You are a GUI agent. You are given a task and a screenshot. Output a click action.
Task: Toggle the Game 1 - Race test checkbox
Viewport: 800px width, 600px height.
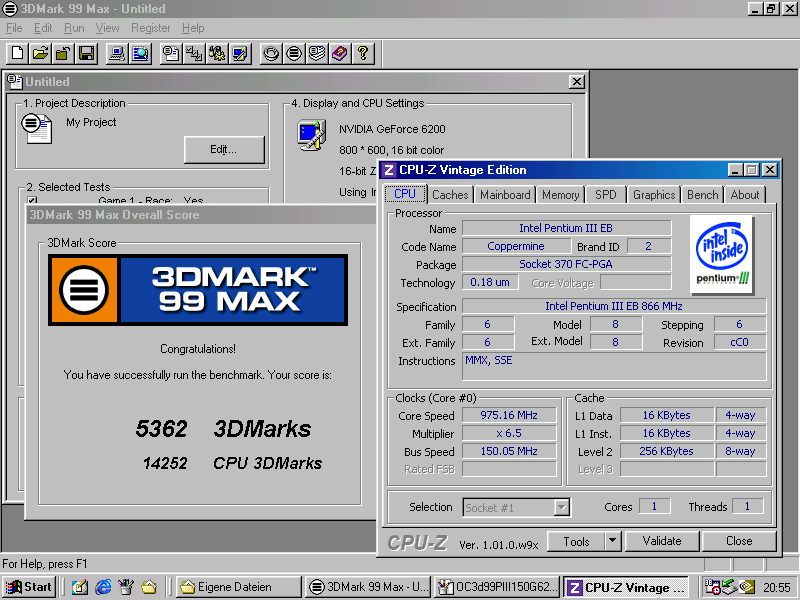(32, 201)
